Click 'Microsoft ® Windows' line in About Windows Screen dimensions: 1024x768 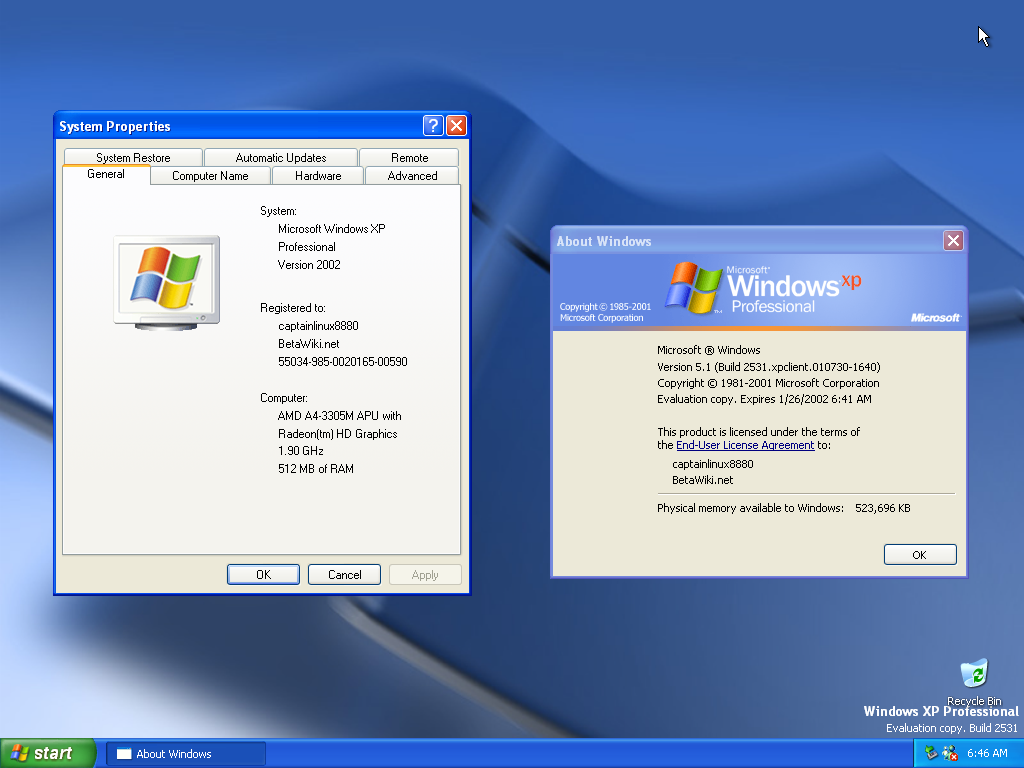click(709, 350)
